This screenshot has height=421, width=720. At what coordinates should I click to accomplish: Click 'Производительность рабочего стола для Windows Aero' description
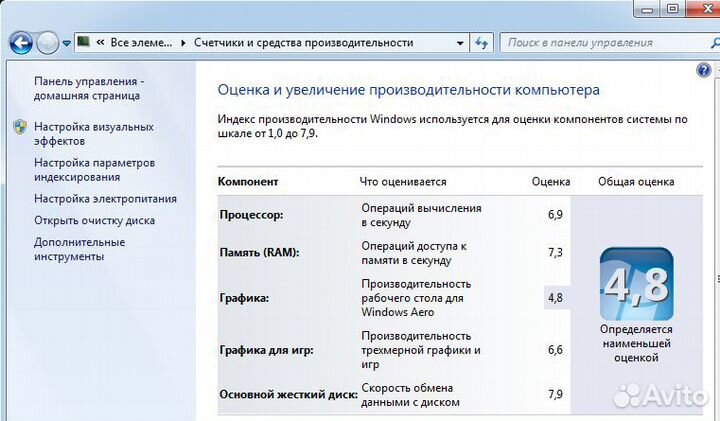coord(416,298)
